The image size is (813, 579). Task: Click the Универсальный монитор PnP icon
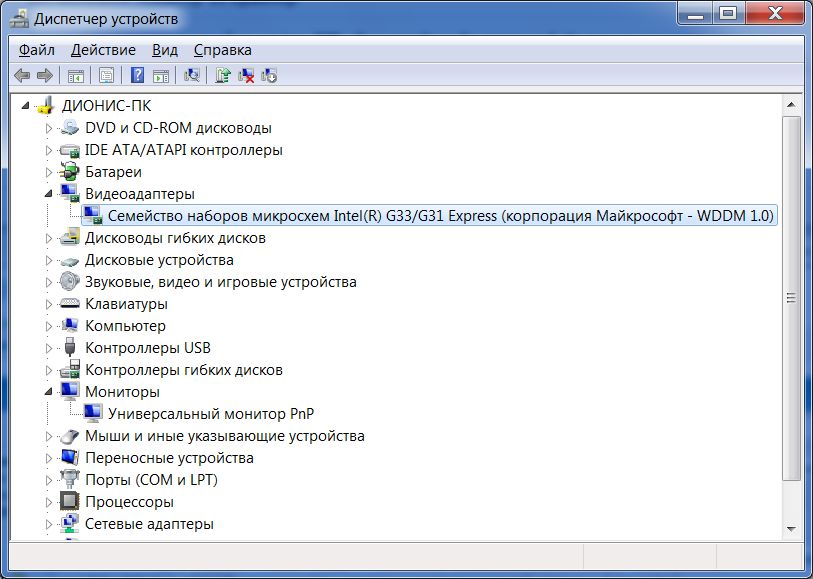(x=92, y=413)
